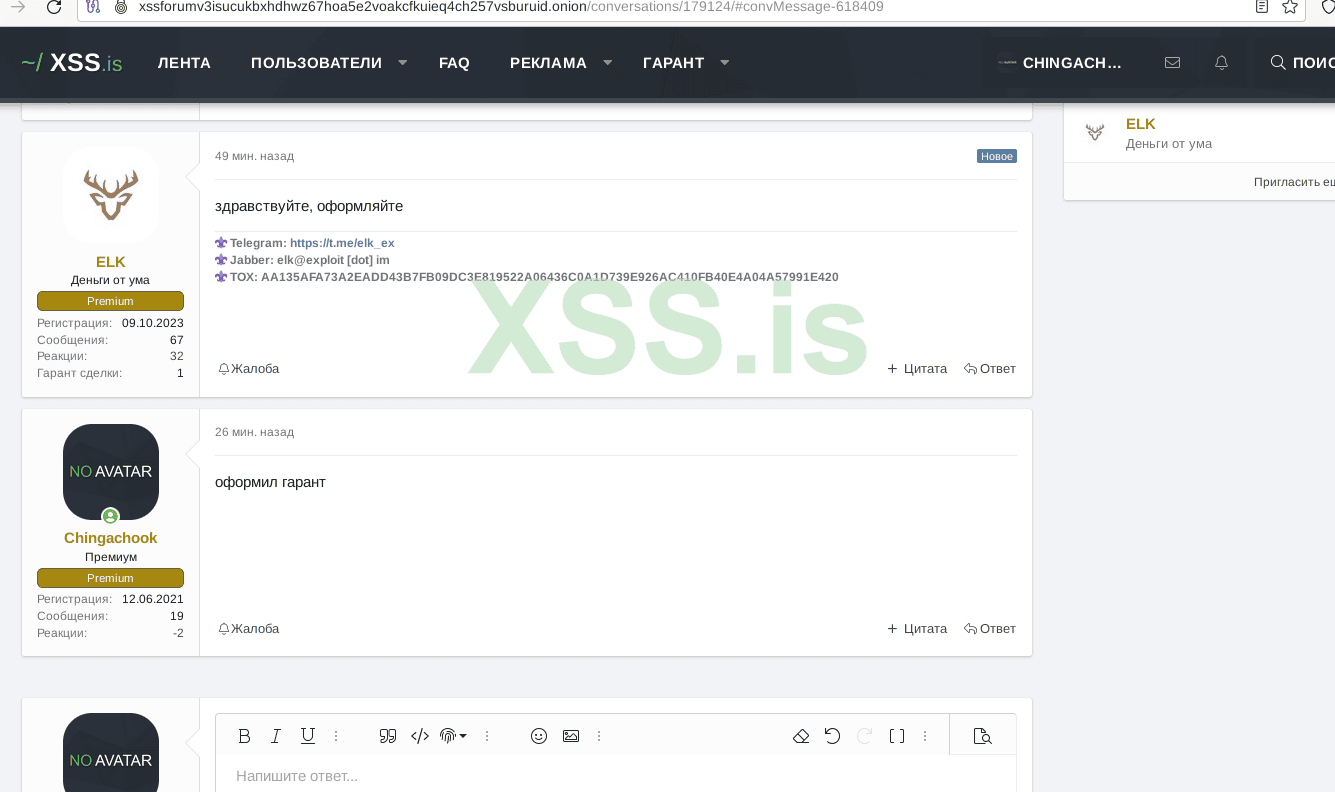The width and height of the screenshot is (1335, 792).
Task: Toggle Italic formatting in editor
Action: tap(276, 736)
